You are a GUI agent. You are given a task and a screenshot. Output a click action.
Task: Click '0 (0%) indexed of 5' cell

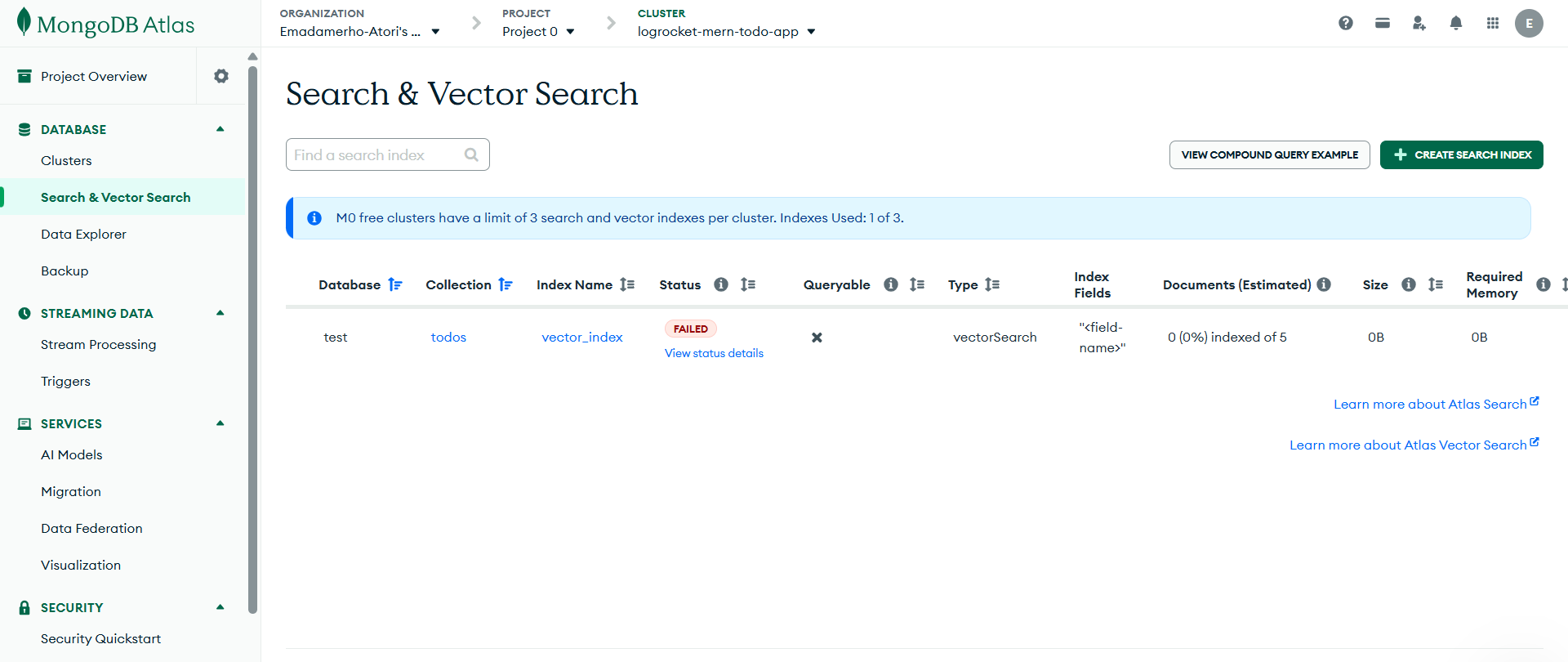tap(1227, 338)
